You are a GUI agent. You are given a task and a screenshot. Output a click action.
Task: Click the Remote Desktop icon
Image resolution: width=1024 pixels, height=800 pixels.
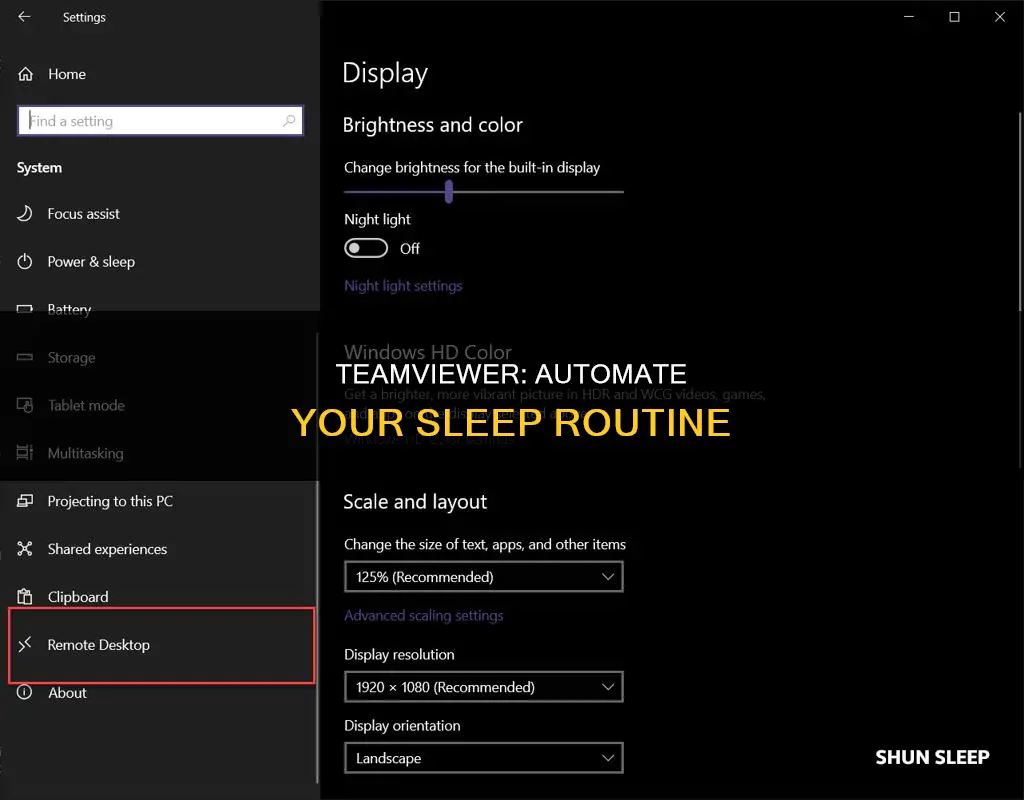[25, 645]
